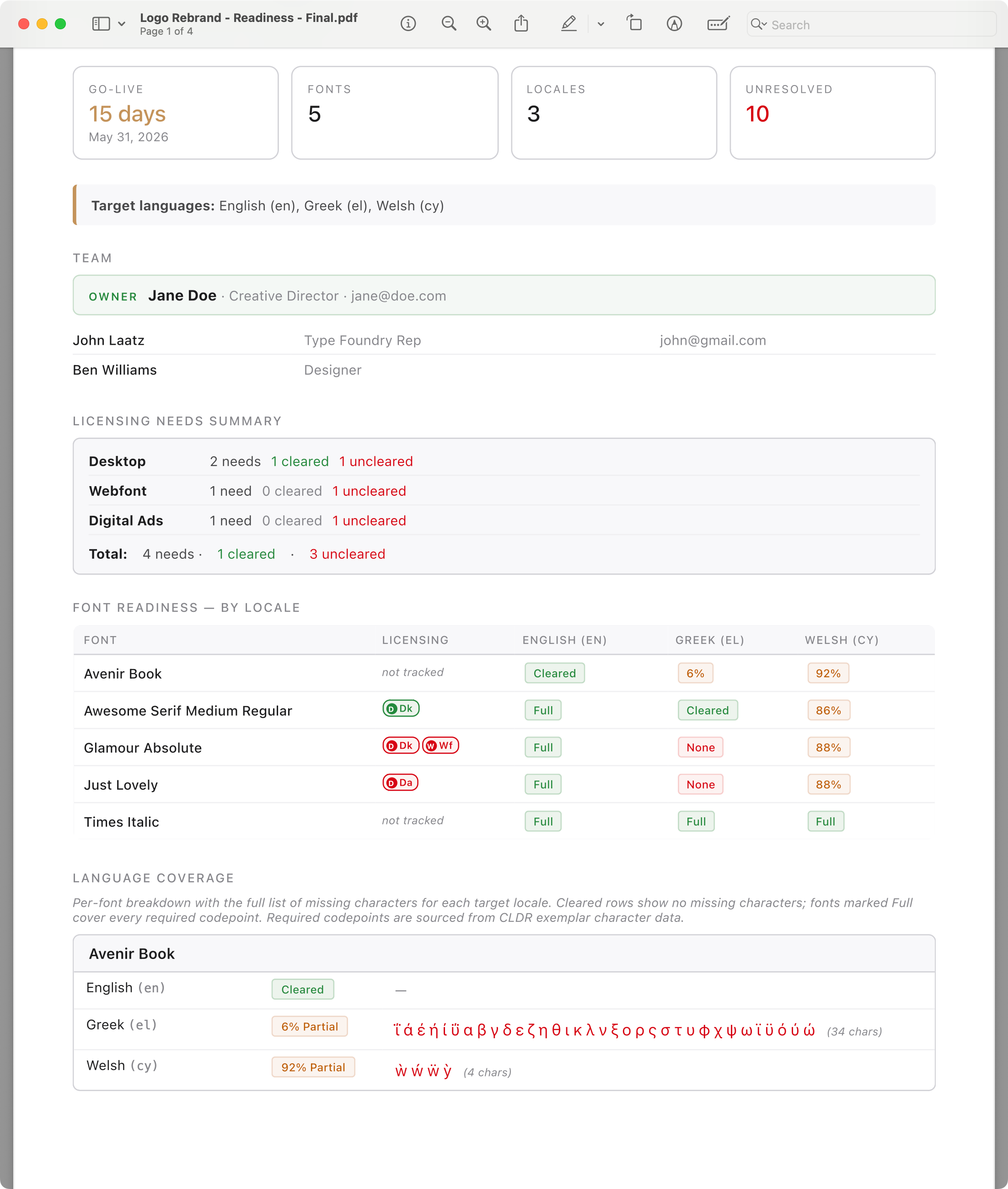The height and width of the screenshot is (1189, 1008).
Task: Click Times Italic Welsh Full tag
Action: click(826, 822)
